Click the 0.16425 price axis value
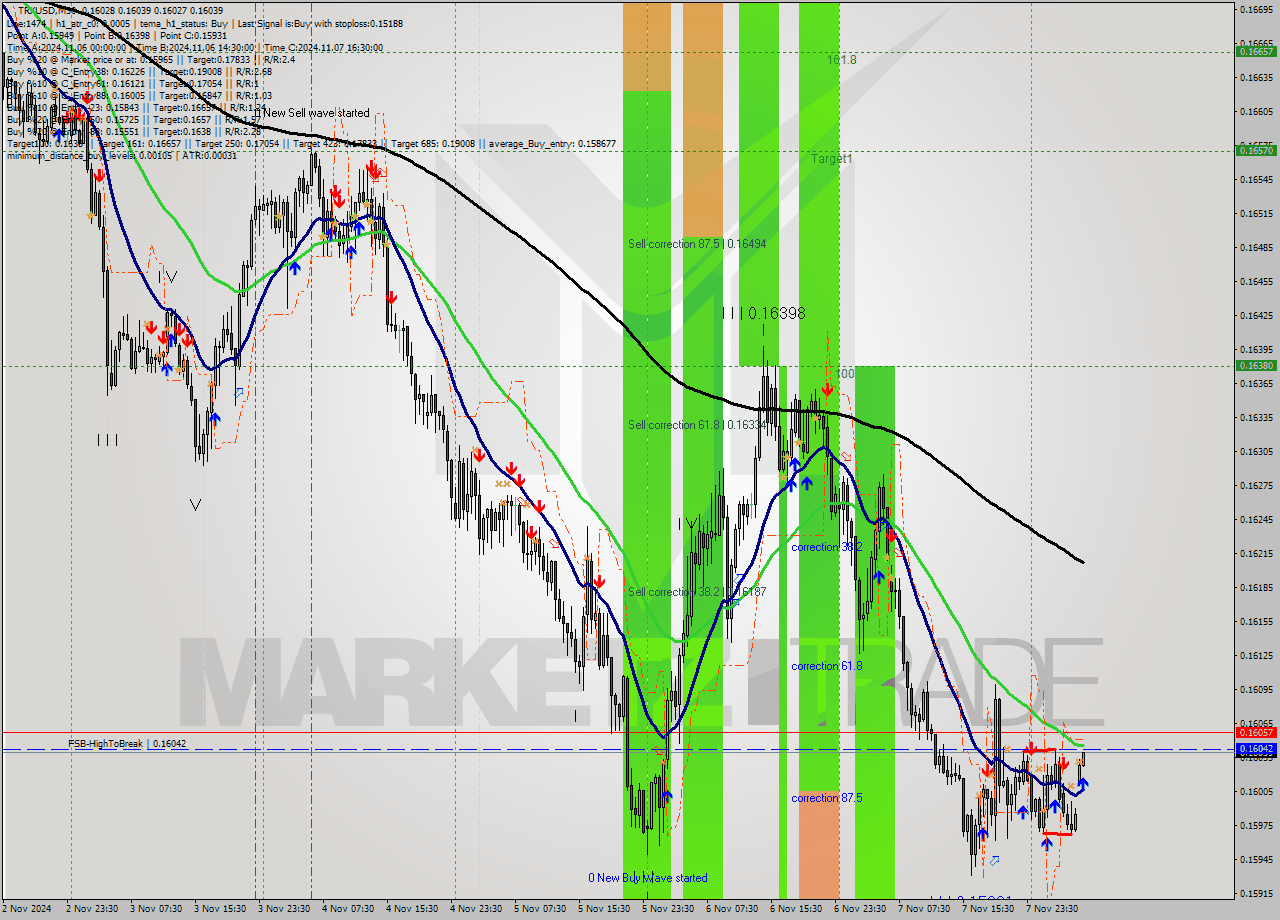This screenshot has height=920, width=1280. [x=1256, y=315]
